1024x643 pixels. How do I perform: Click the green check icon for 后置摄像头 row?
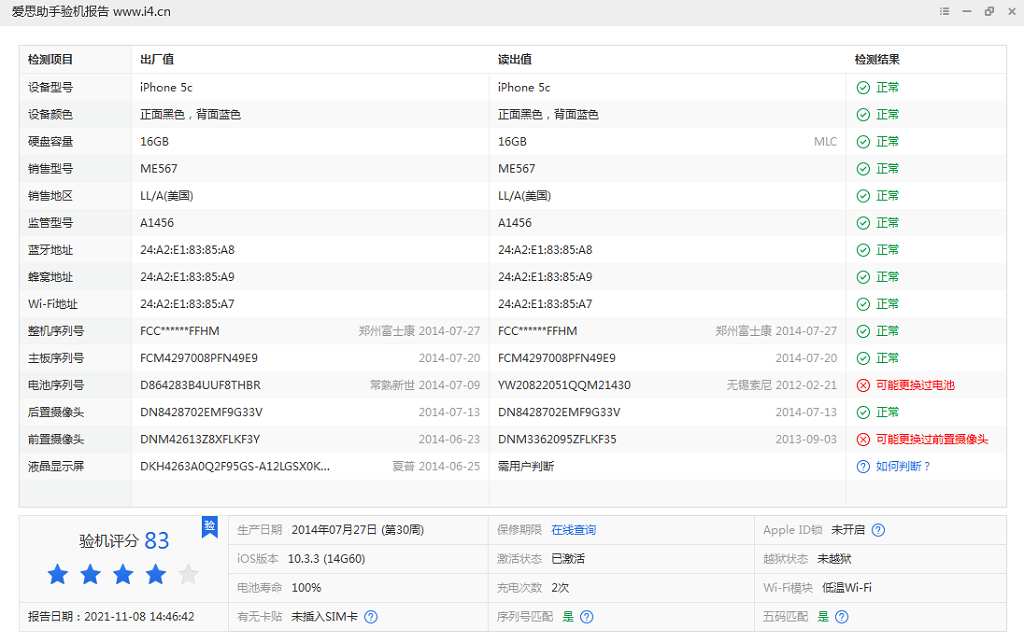tap(863, 413)
